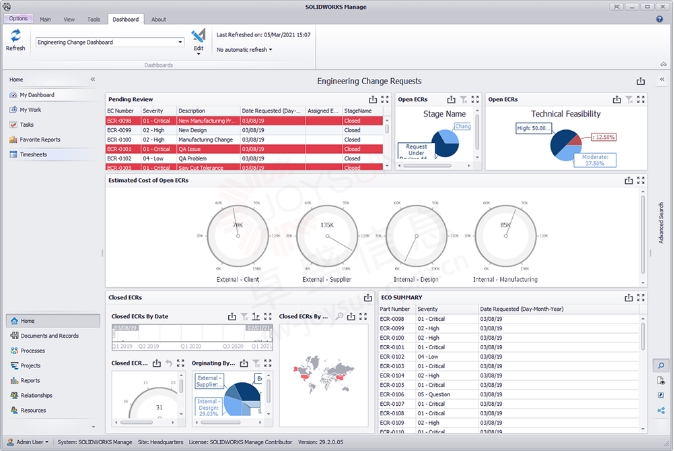Image resolution: width=674 pixels, height=451 pixels.
Task: Export the Estimated Cost of Open ECRs panel
Action: tap(629, 181)
